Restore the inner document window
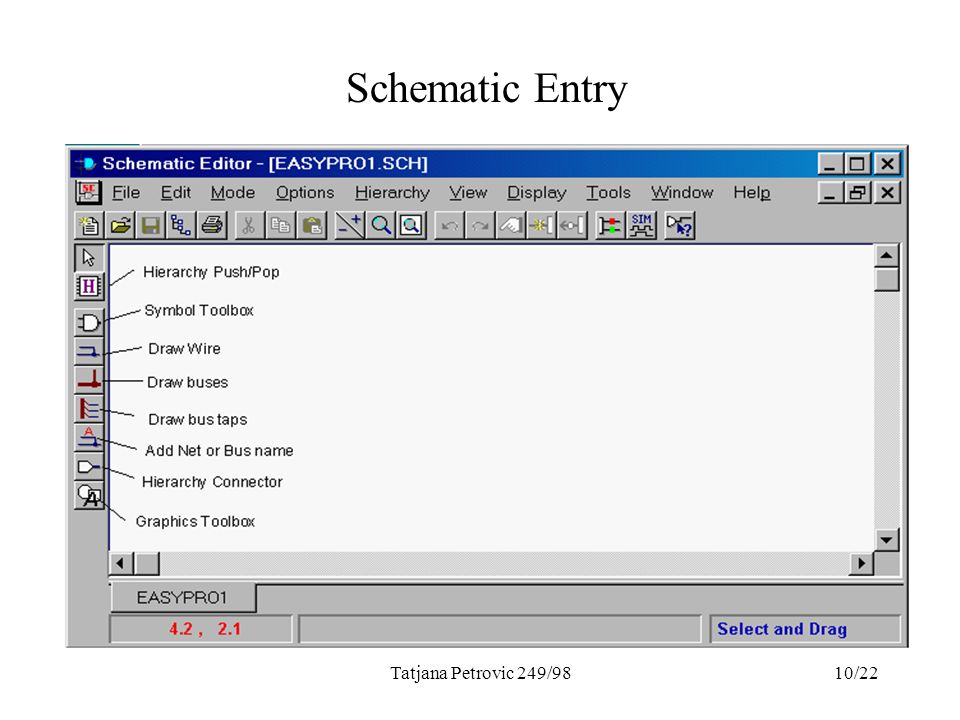The image size is (960, 720). [x=857, y=193]
